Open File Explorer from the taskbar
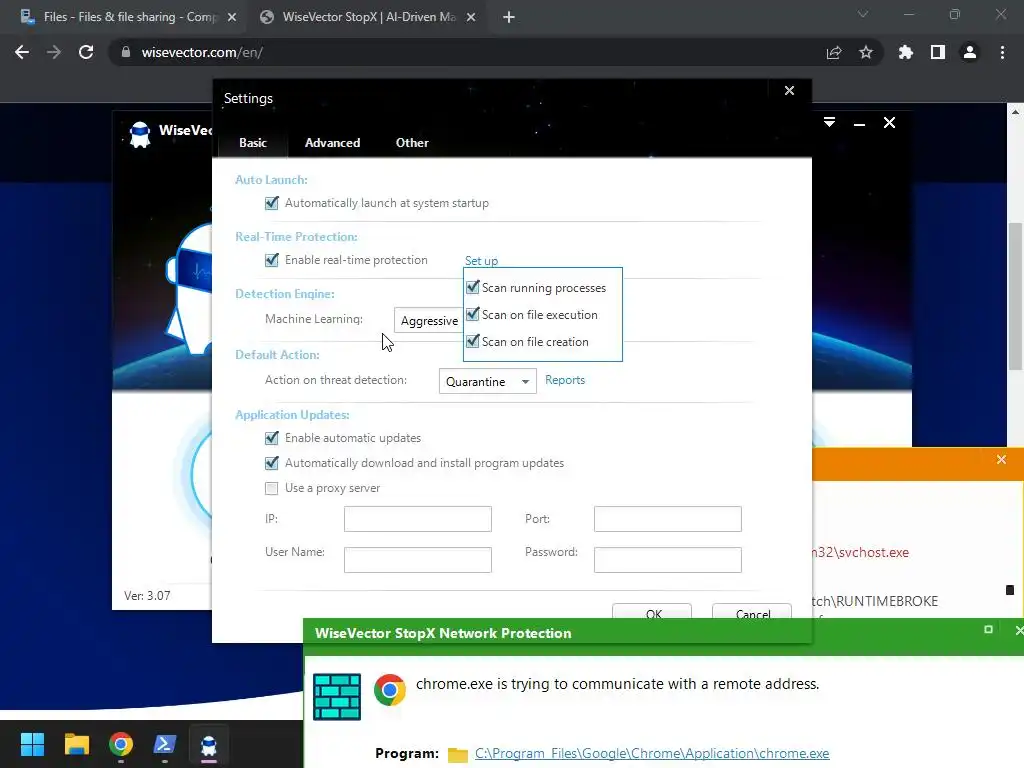 click(x=76, y=744)
